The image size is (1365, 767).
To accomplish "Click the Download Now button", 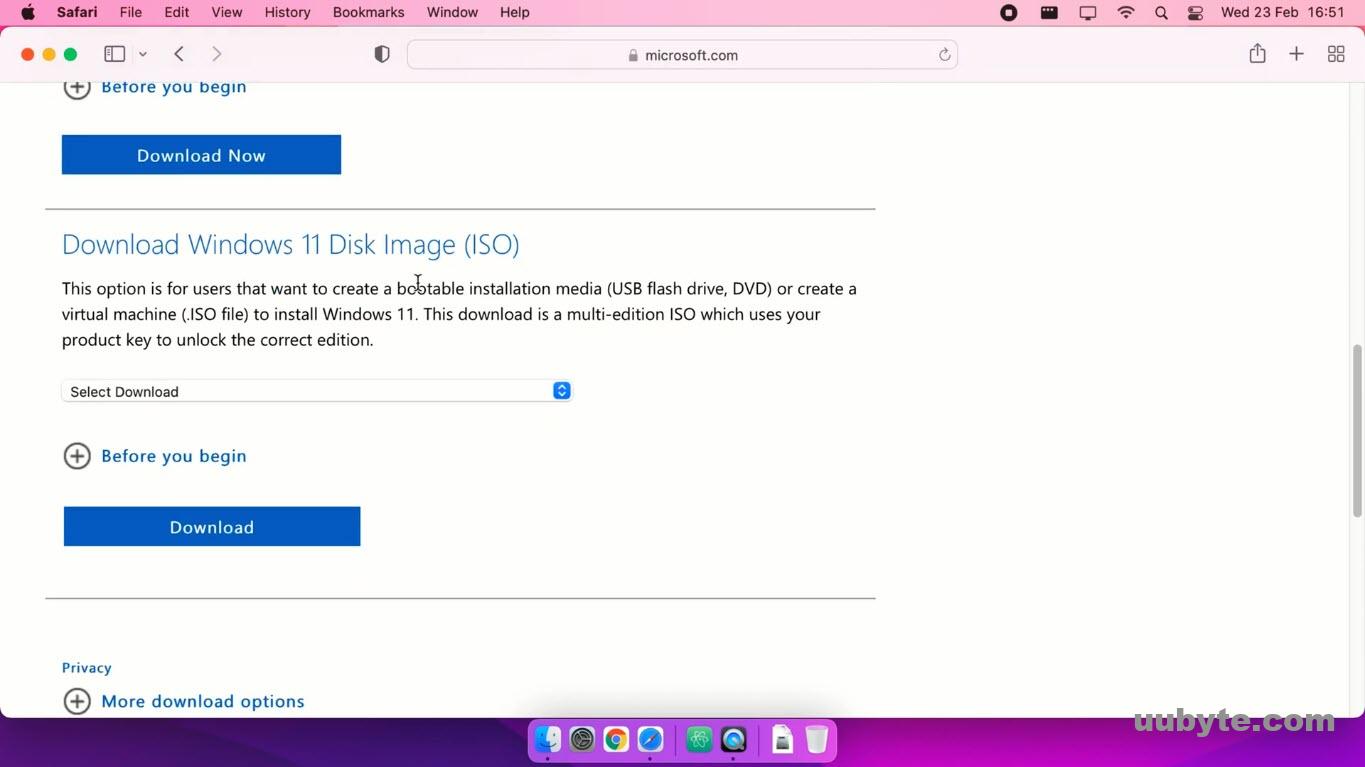I will coord(201,155).
